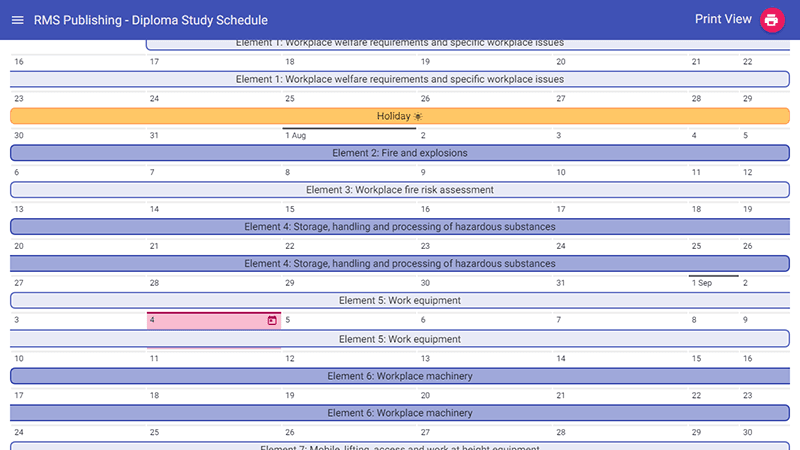Select the first Element 4 hazardous substances bar
Image resolution: width=800 pixels, height=450 pixels.
400,227
